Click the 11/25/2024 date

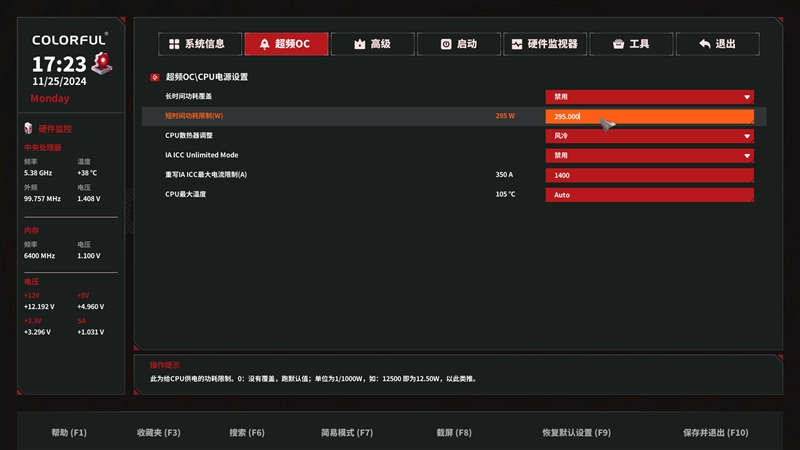[x=59, y=81]
